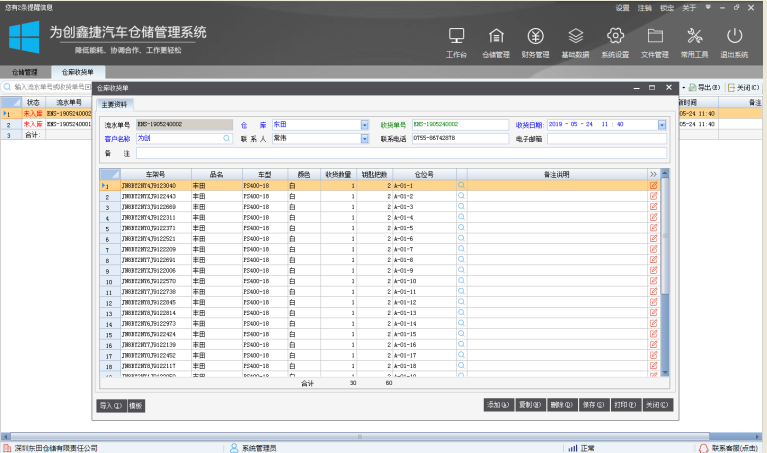Click the 保存(S) save button
Image resolution: width=767 pixels, height=453 pixels.
pyautogui.click(x=594, y=405)
